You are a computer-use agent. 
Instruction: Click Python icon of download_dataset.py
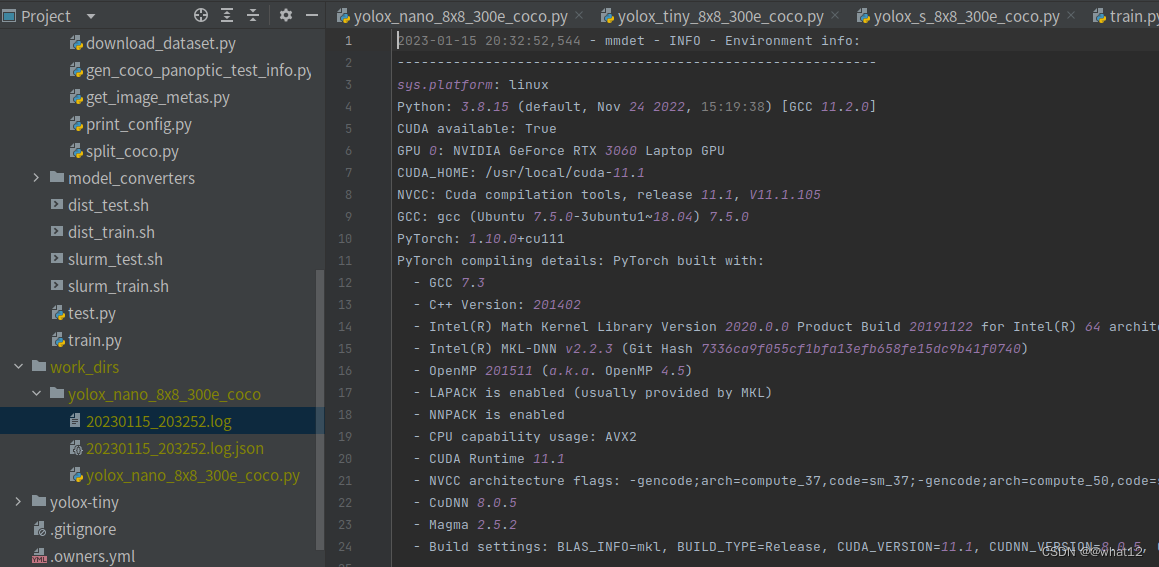coord(75,44)
